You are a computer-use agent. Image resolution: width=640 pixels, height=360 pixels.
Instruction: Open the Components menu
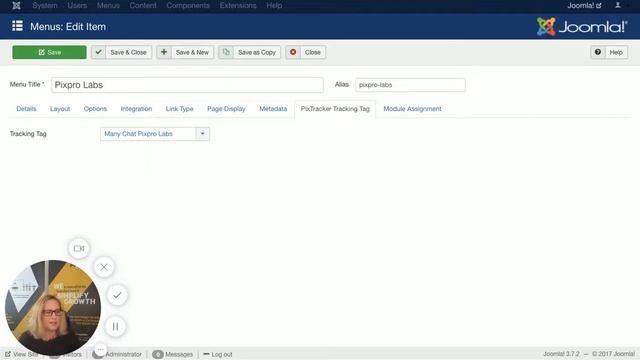[188, 5]
